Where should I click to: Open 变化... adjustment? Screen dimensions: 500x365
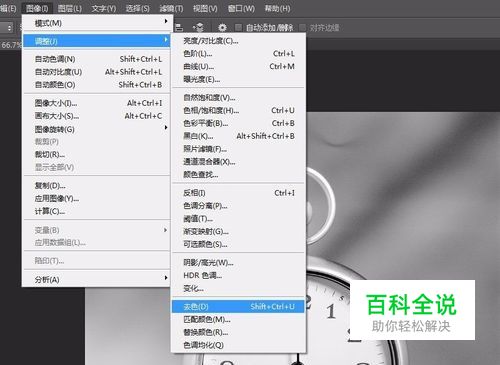coord(238,288)
